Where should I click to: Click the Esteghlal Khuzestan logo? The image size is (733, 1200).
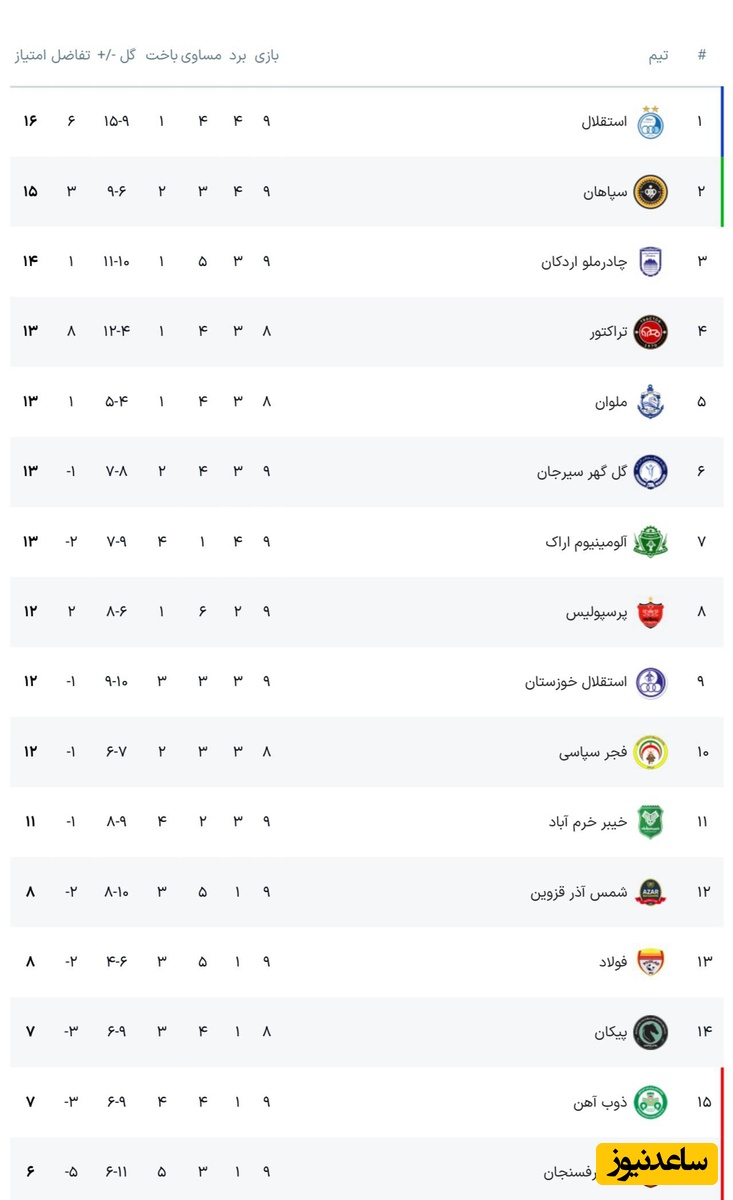point(650,682)
